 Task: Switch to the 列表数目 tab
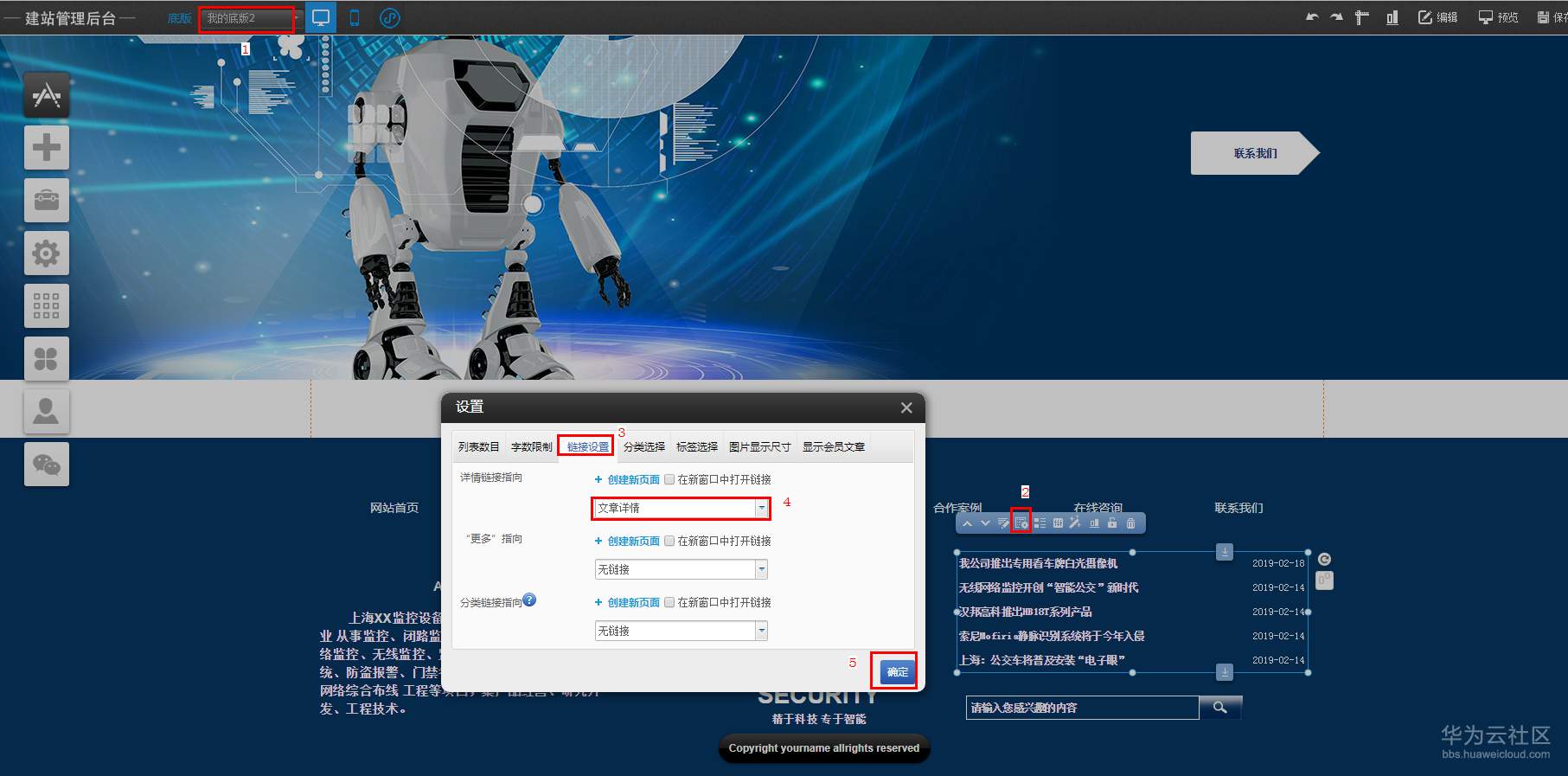click(479, 446)
